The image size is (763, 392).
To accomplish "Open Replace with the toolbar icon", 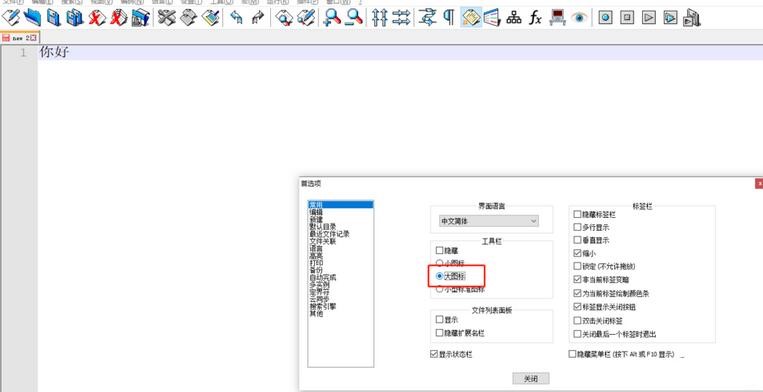I will (x=306, y=18).
